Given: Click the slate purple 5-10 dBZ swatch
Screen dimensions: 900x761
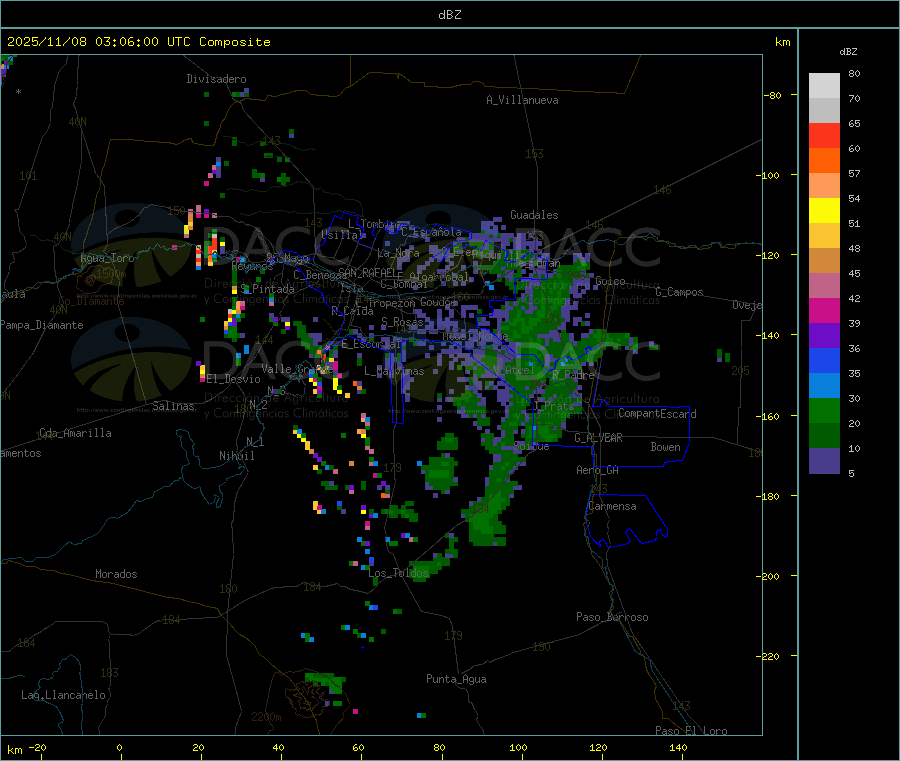Looking at the screenshot, I should (824, 461).
